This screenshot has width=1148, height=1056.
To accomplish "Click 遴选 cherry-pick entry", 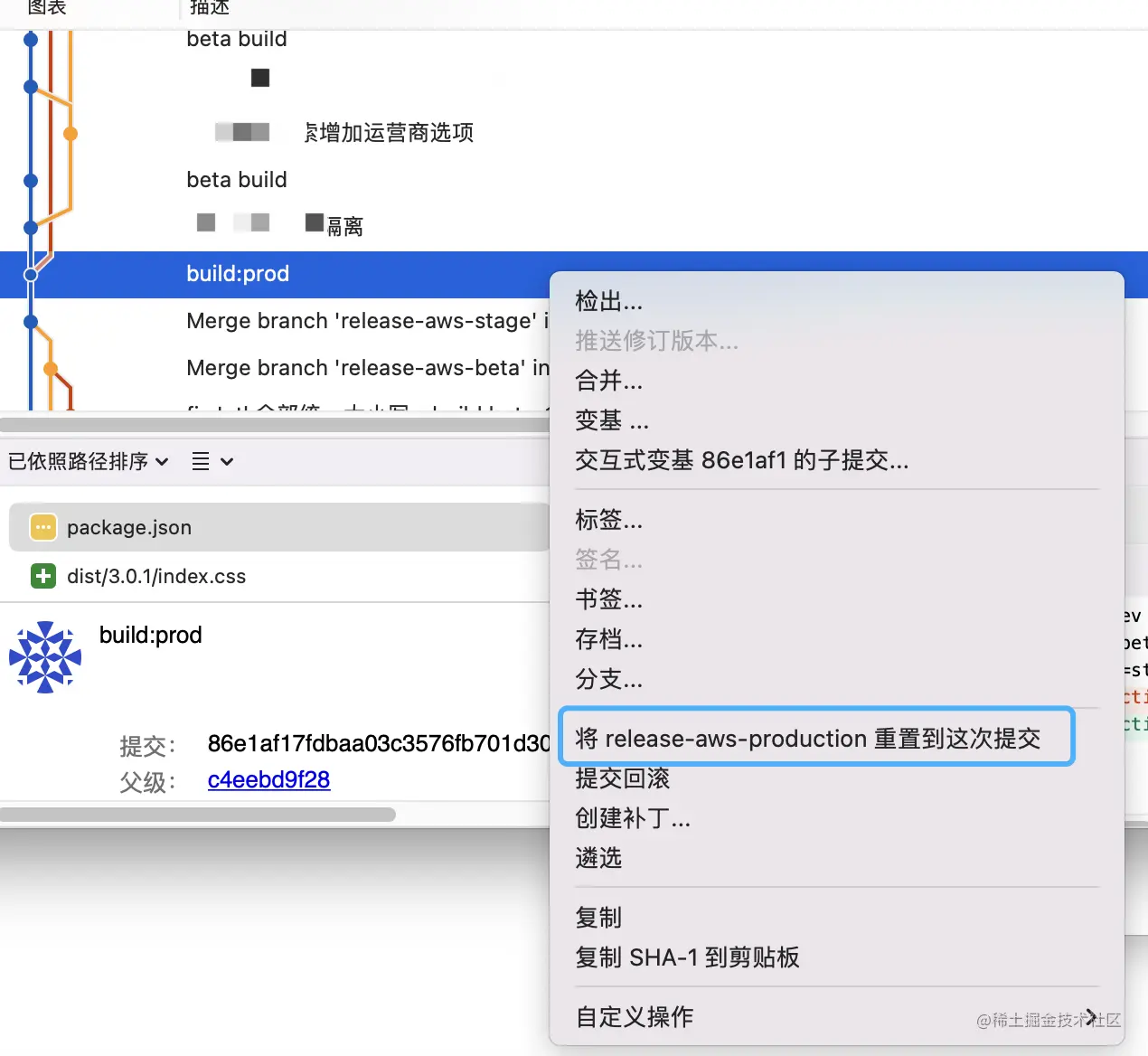I will 598,858.
